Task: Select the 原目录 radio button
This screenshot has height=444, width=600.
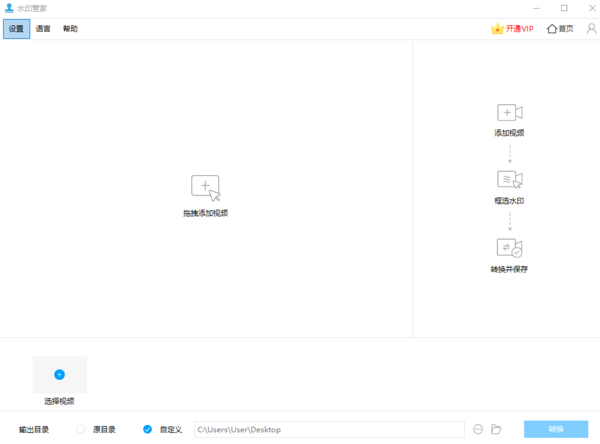Action: click(x=82, y=429)
